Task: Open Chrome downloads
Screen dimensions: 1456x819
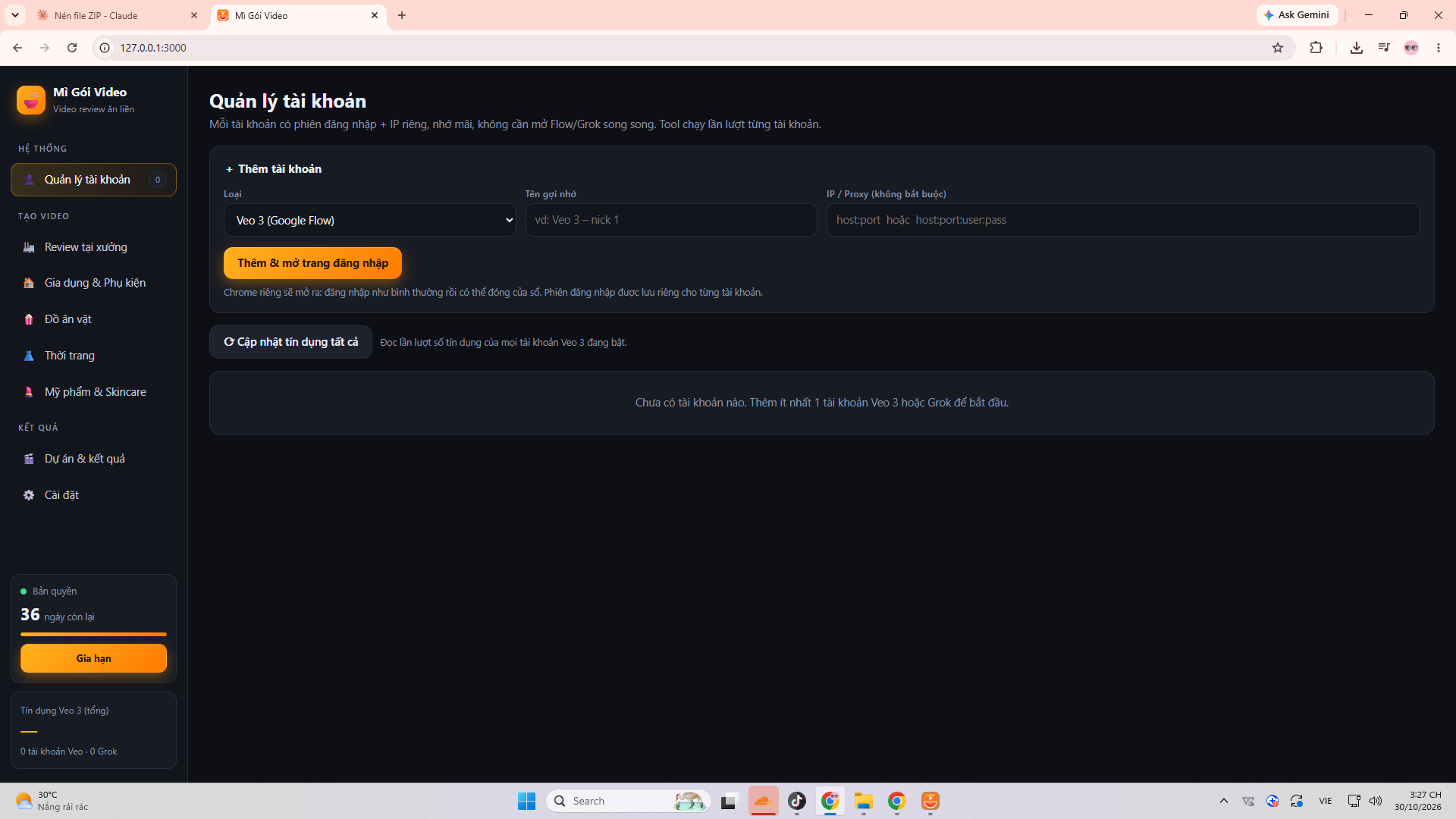Action: pos(1357,48)
